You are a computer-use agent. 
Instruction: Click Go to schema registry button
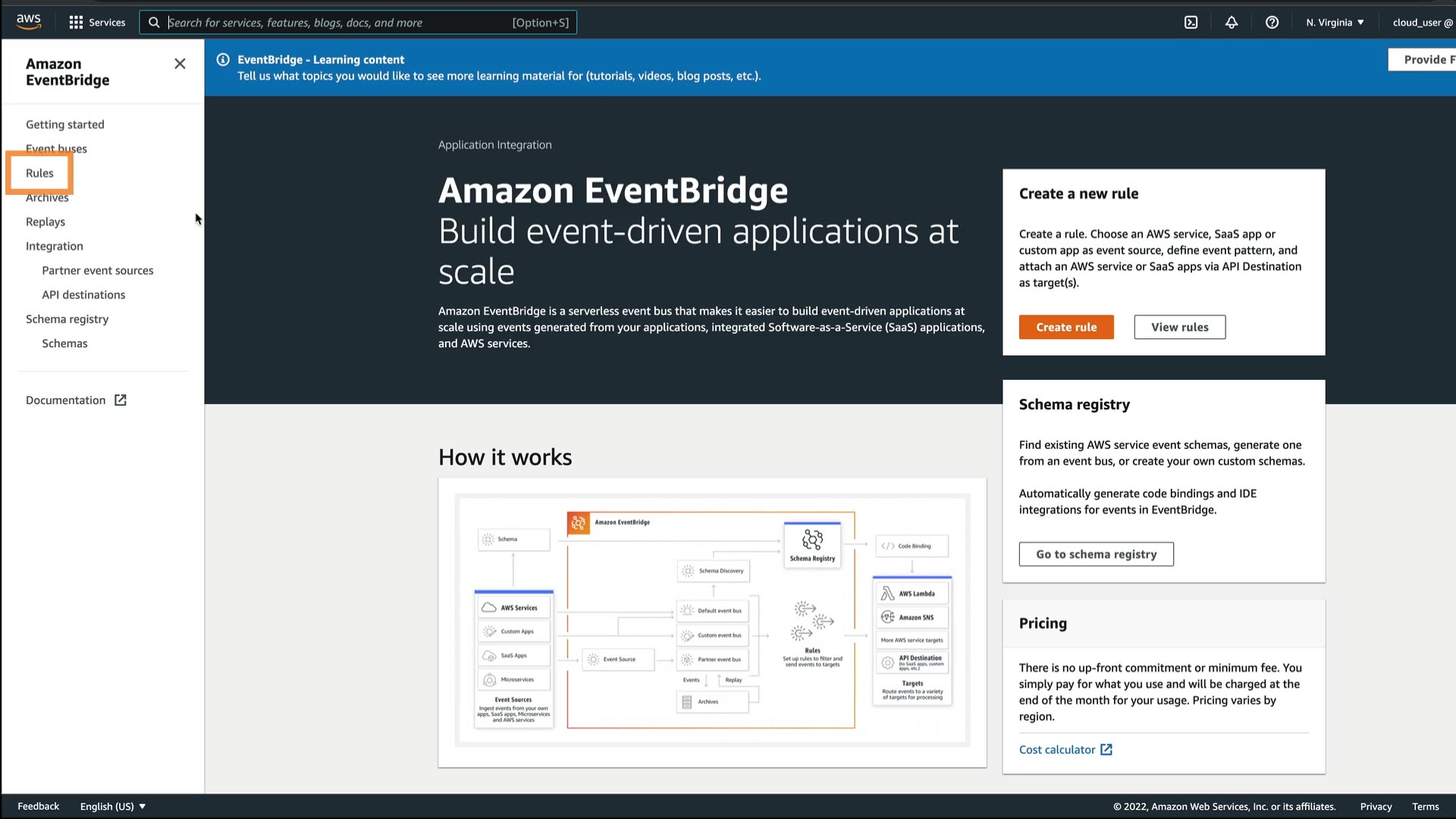[x=1096, y=554]
